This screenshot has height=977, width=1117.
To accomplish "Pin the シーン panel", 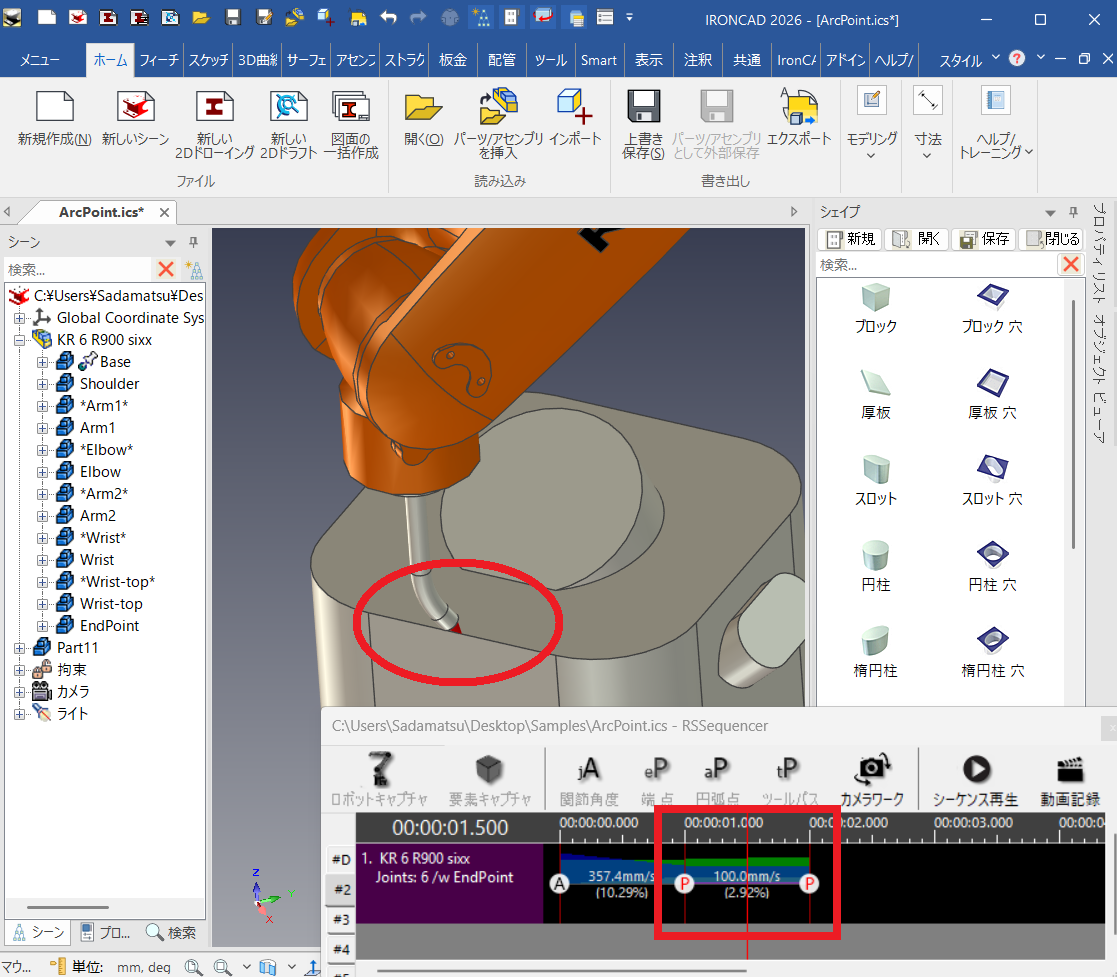I will click(193, 242).
